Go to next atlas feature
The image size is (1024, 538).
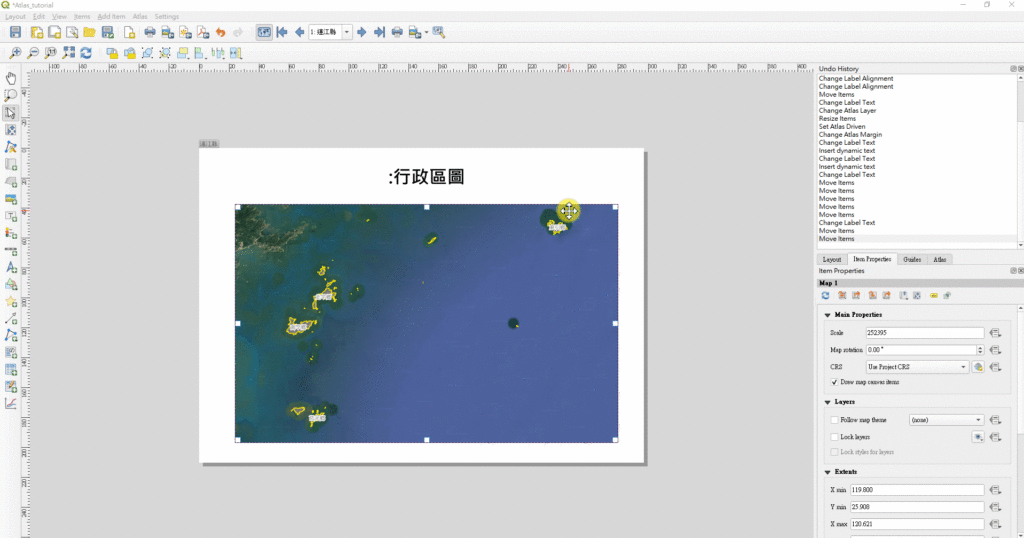pos(361,32)
